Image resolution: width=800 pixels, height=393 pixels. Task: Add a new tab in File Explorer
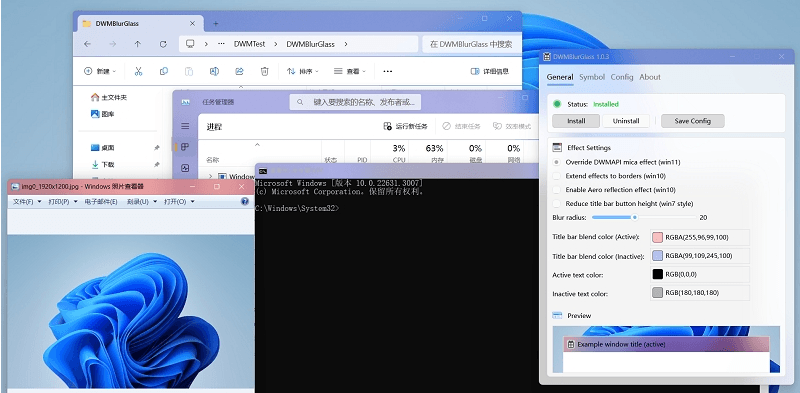tap(215, 23)
